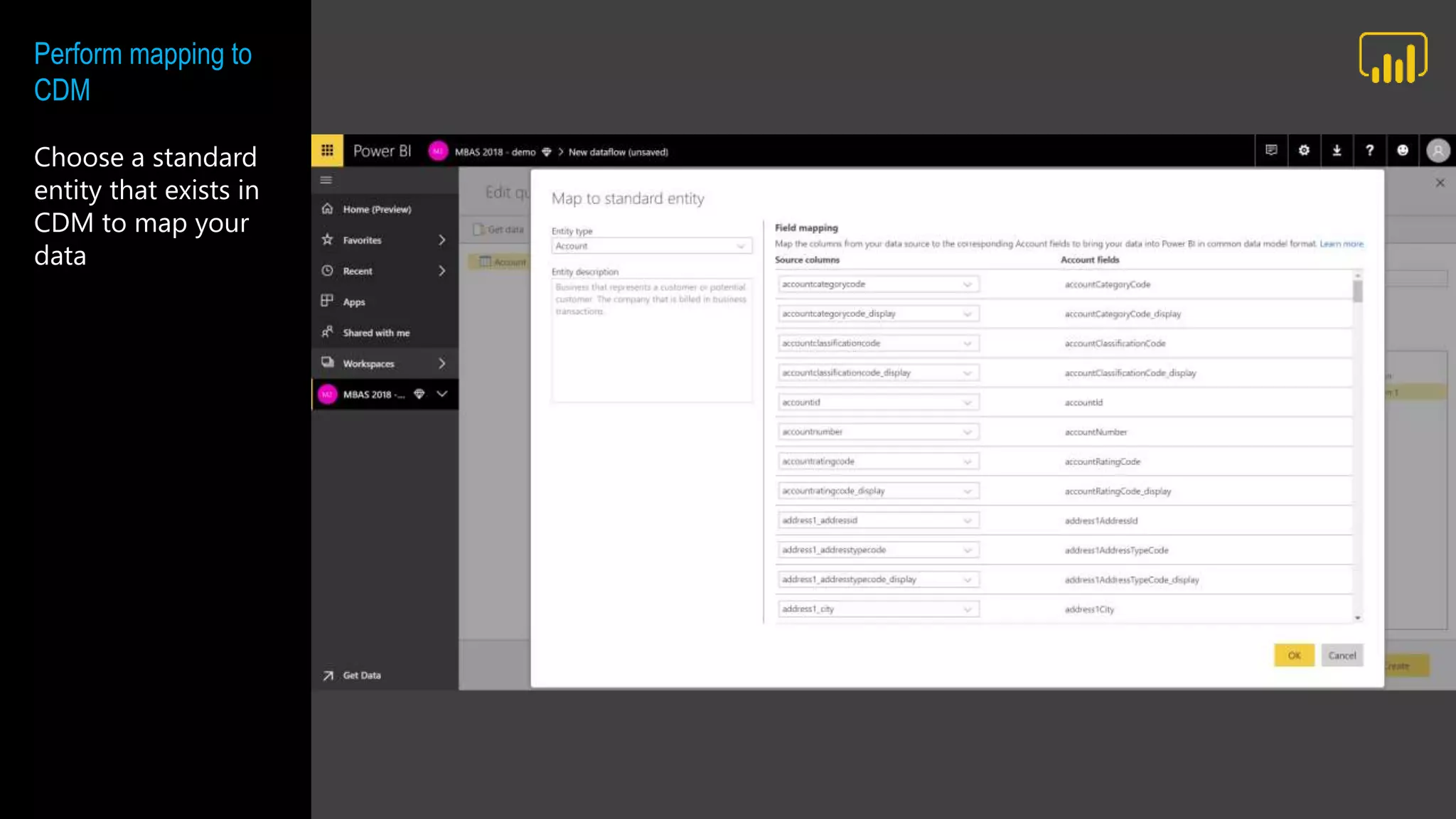Click the accountNumber account field

pos(1096,432)
